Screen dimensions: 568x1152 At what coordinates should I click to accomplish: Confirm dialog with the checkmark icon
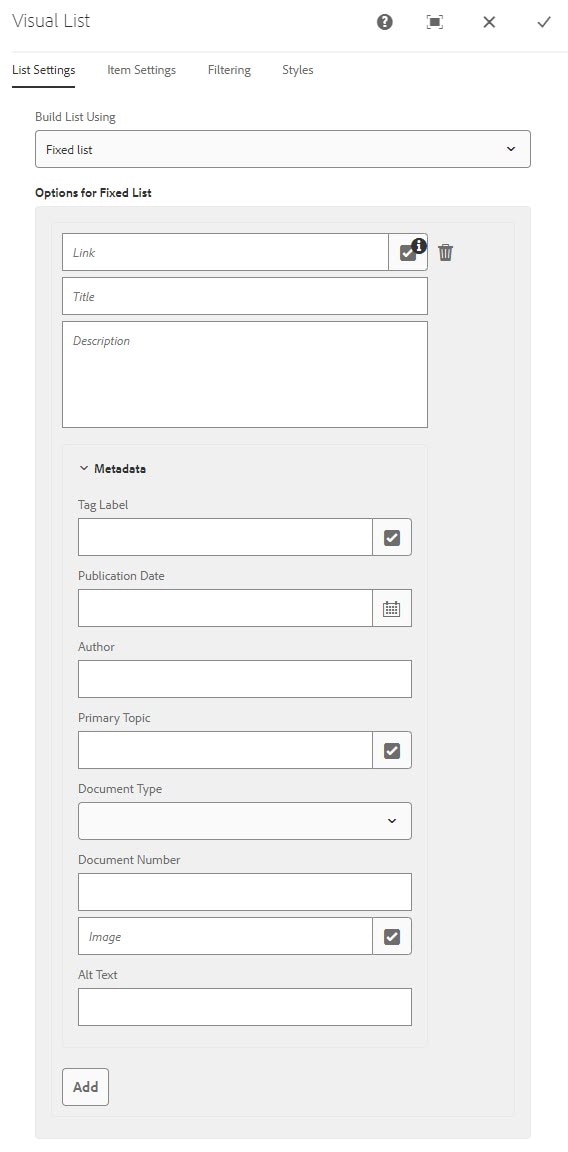click(x=544, y=22)
